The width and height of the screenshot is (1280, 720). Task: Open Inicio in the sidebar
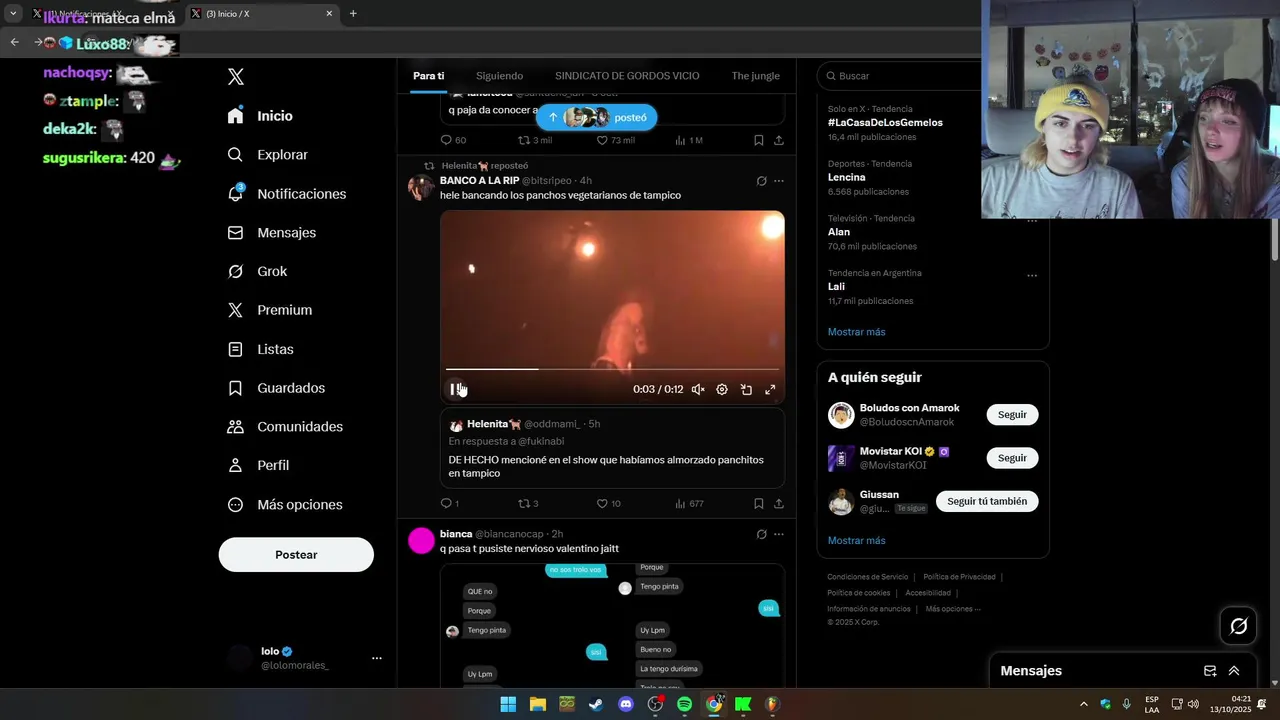pyautogui.click(x=260, y=116)
